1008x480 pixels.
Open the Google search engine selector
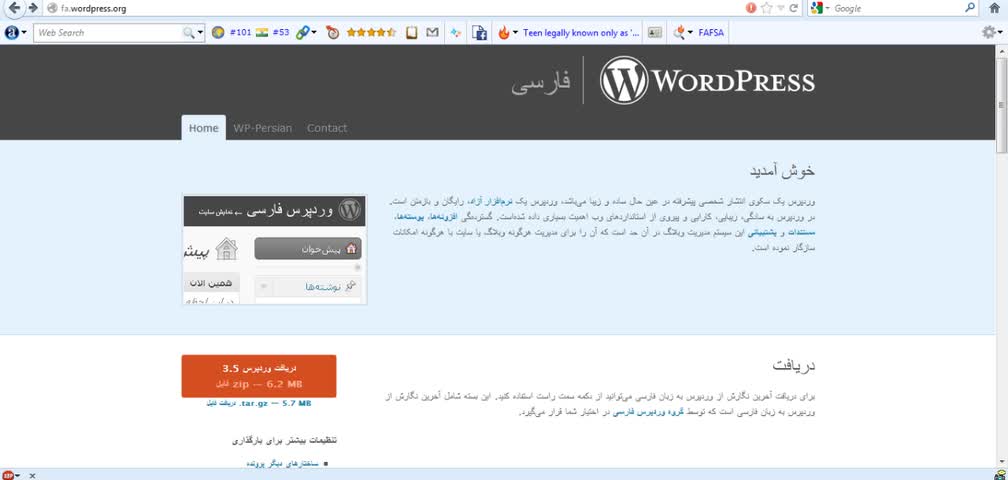[x=820, y=8]
